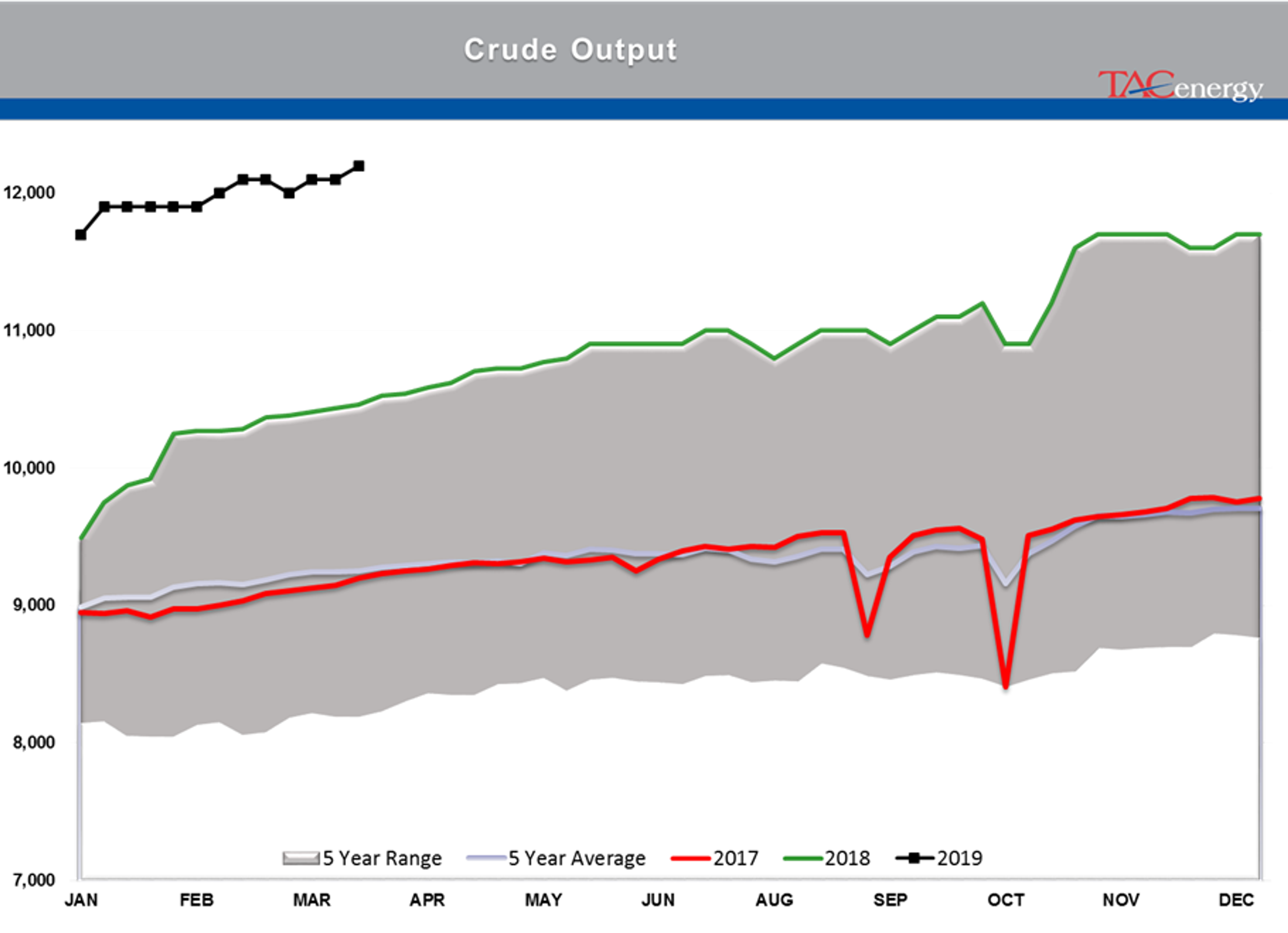Click the 12,000 y-axis label
Image resolution: width=1288 pixels, height=933 pixels.
point(30,193)
